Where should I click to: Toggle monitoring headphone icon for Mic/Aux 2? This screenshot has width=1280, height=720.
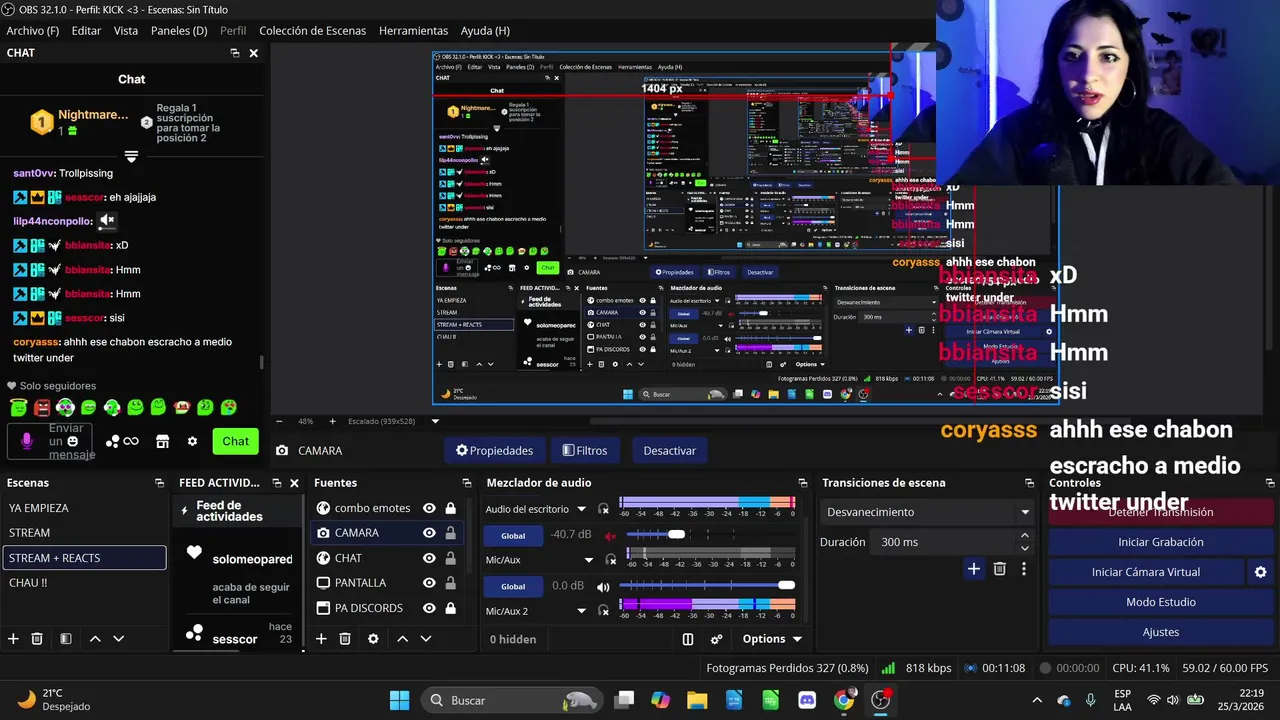[x=603, y=611]
